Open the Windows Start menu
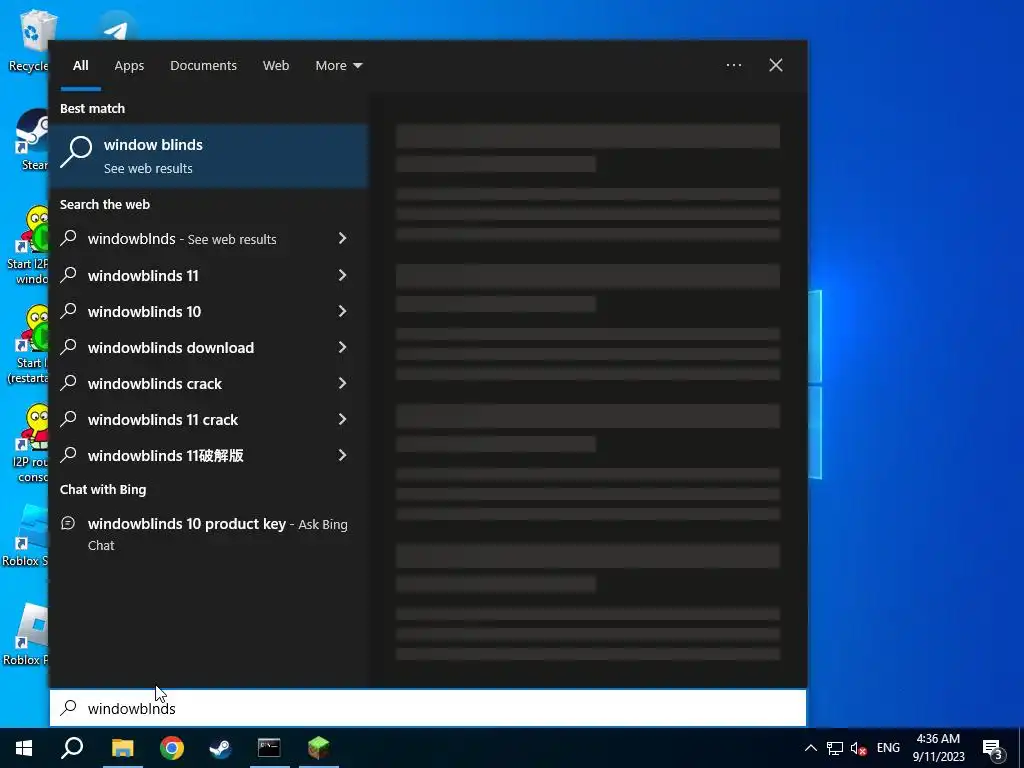 pyautogui.click(x=24, y=748)
